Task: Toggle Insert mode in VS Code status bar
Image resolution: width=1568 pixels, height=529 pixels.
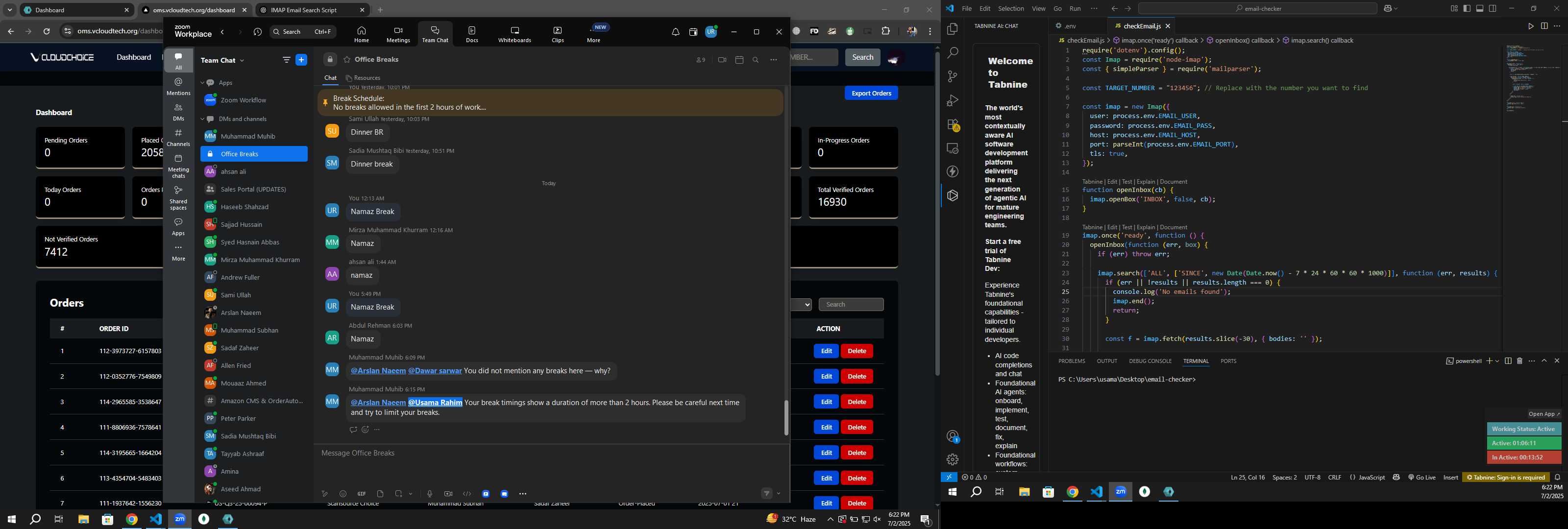Action: click(1450, 477)
